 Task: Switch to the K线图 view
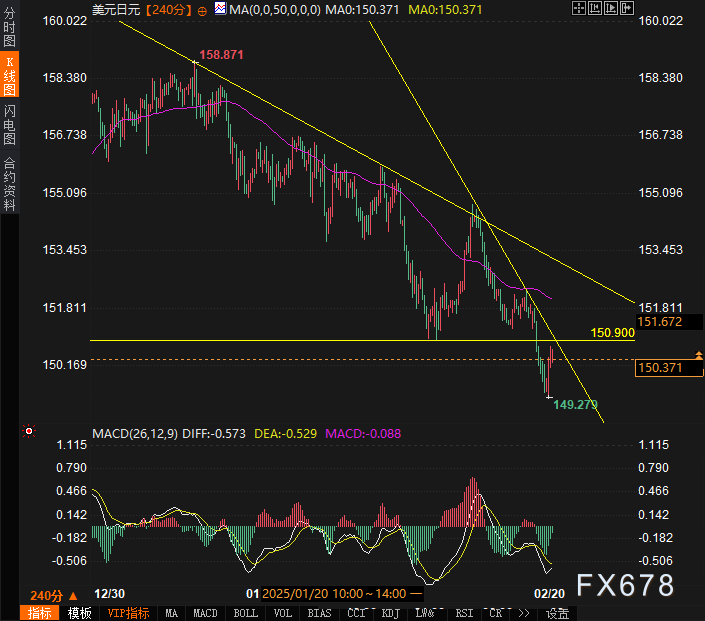click(x=9, y=76)
